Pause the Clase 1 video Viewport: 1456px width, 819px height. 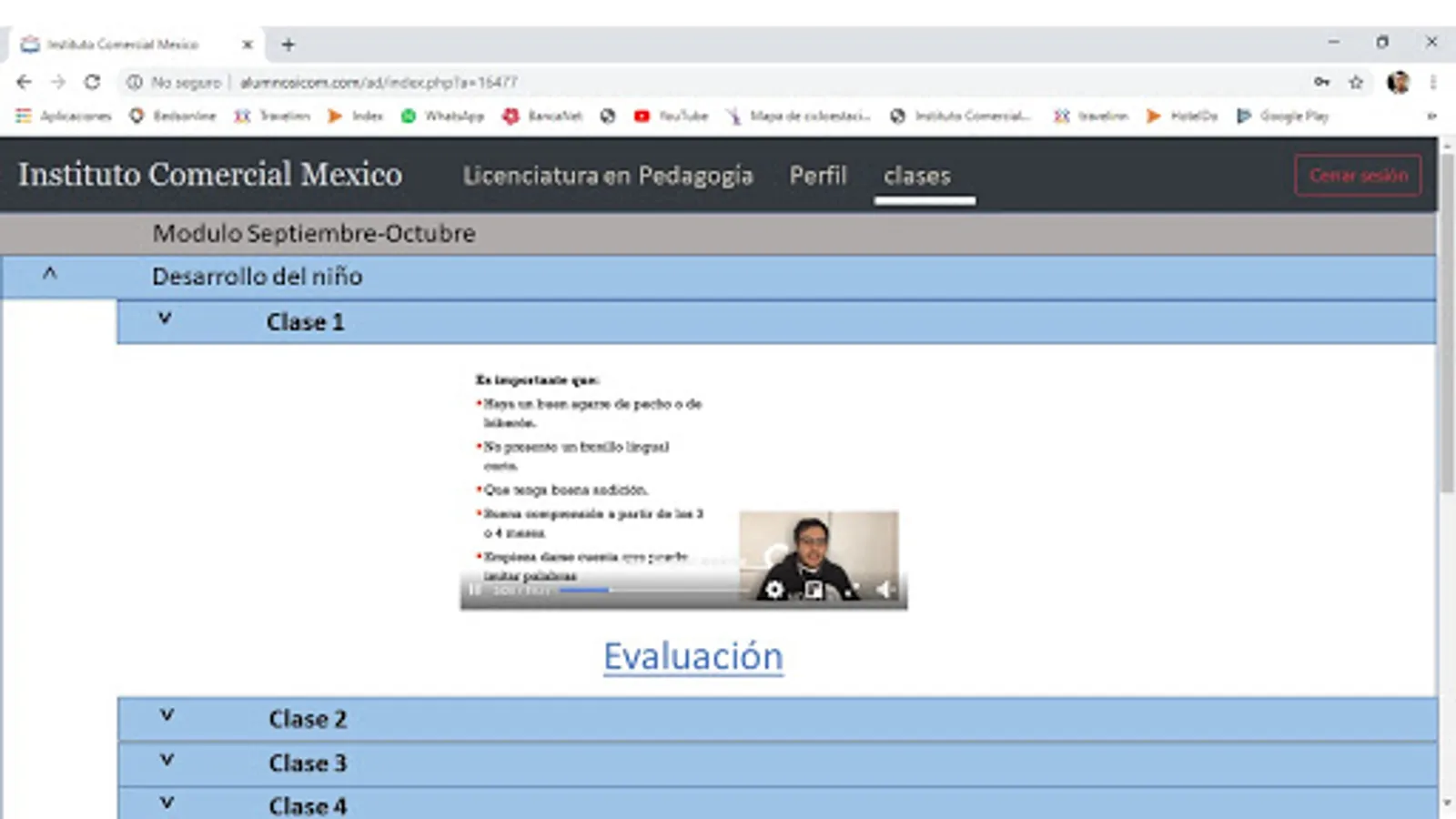pos(474,590)
